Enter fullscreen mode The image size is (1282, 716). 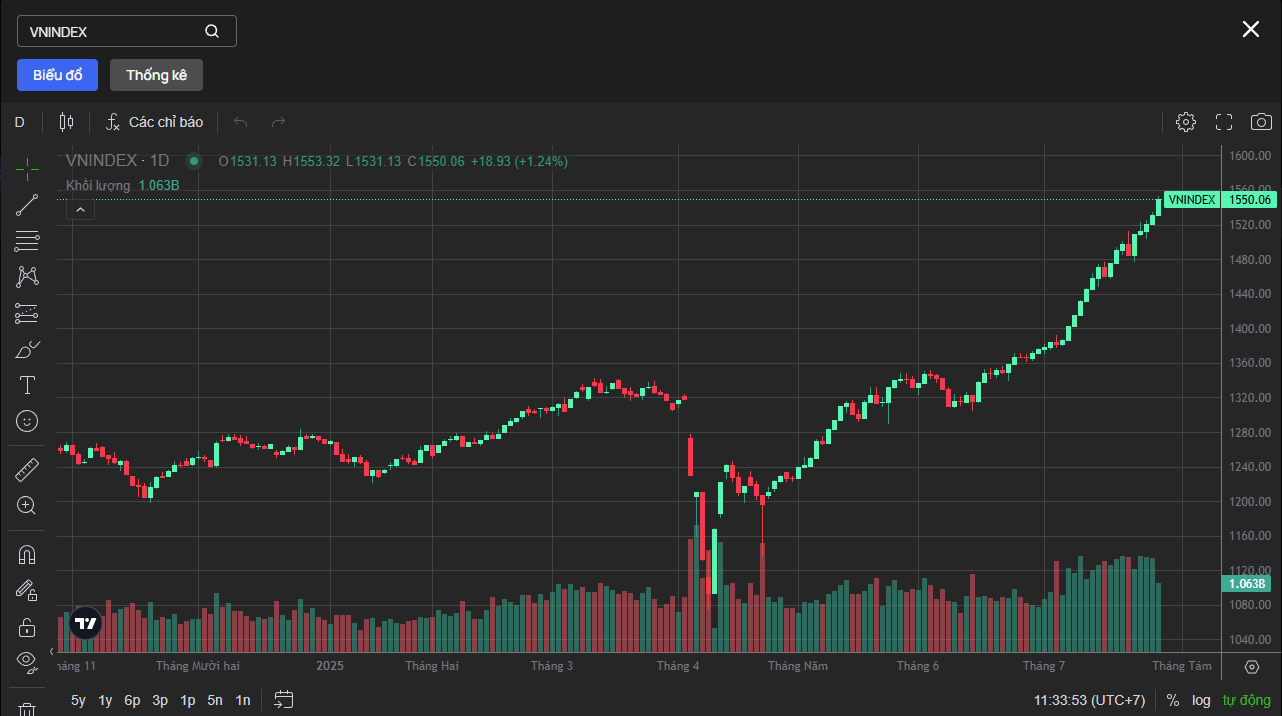click(1224, 122)
